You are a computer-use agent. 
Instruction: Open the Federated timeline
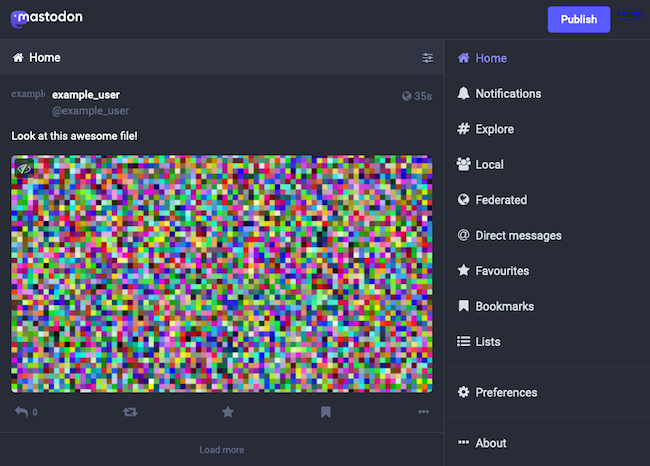tap(501, 200)
